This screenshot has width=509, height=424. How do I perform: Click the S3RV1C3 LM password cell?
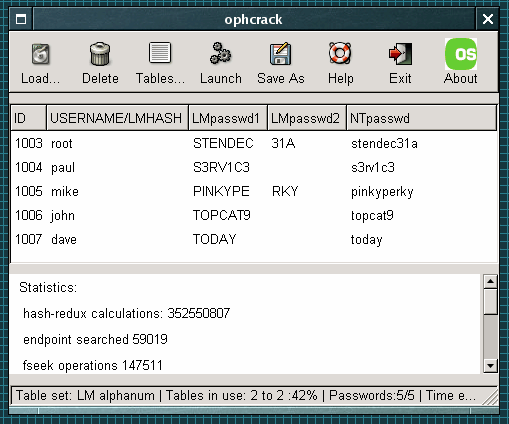click(221, 167)
